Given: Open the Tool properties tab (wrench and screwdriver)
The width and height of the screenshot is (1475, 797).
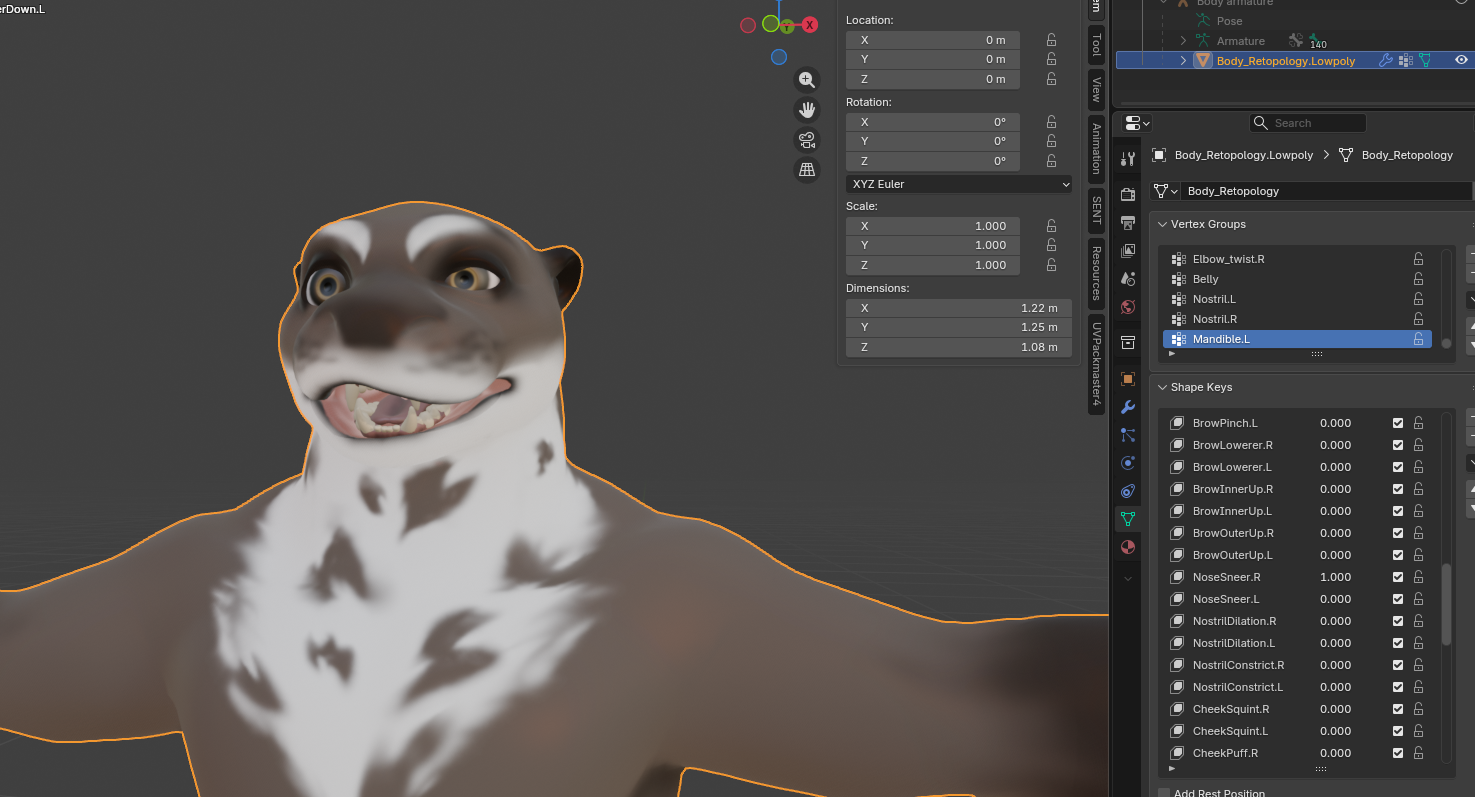Looking at the screenshot, I should 1128,159.
